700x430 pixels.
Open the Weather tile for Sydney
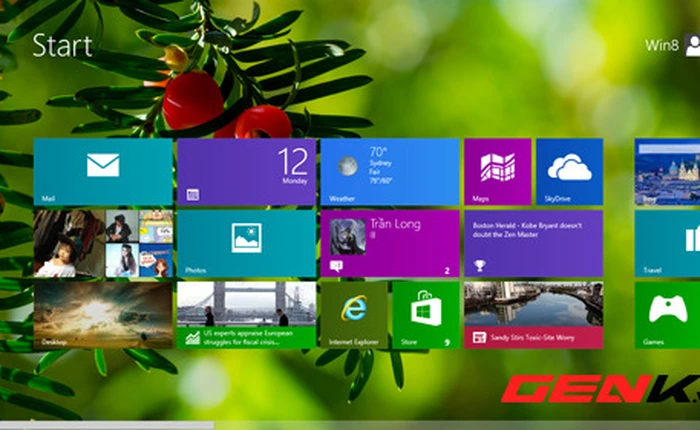click(390, 172)
